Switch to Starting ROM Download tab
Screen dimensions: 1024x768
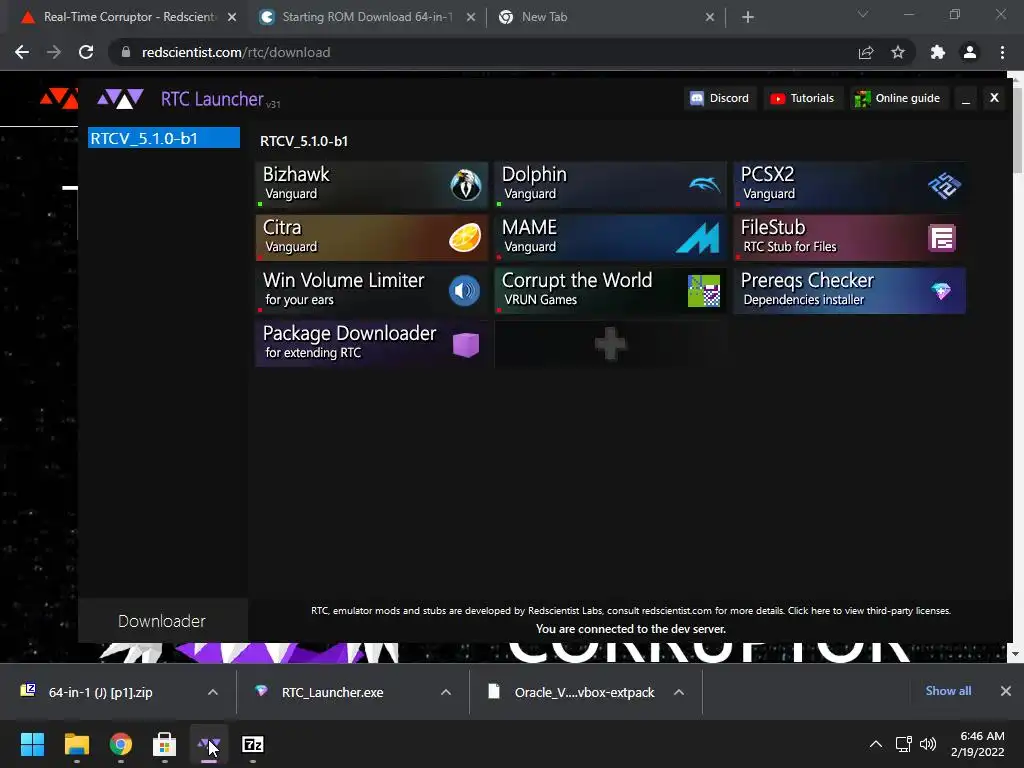[366, 17]
